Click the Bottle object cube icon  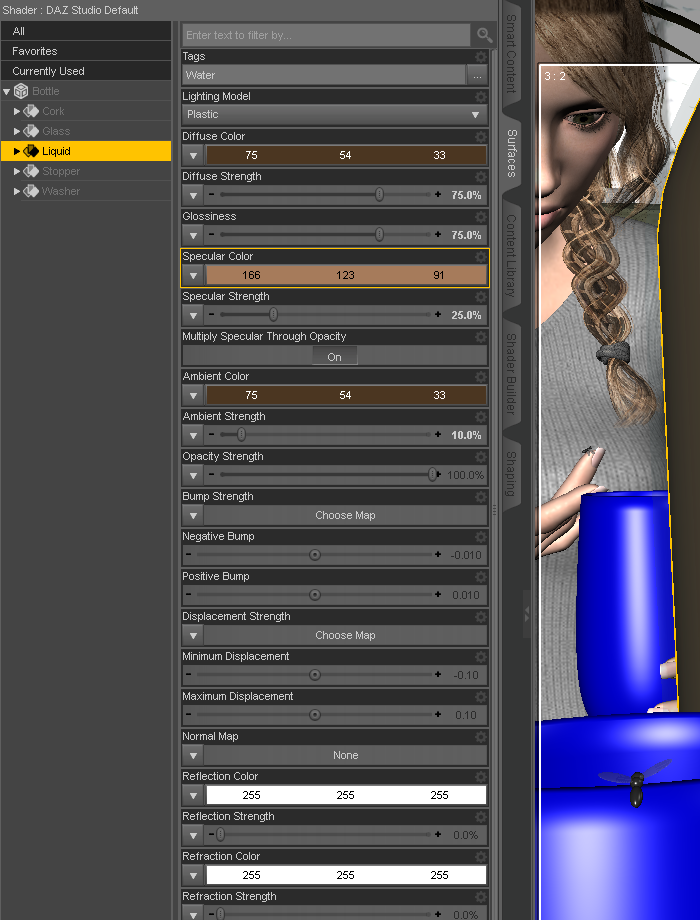(21, 91)
